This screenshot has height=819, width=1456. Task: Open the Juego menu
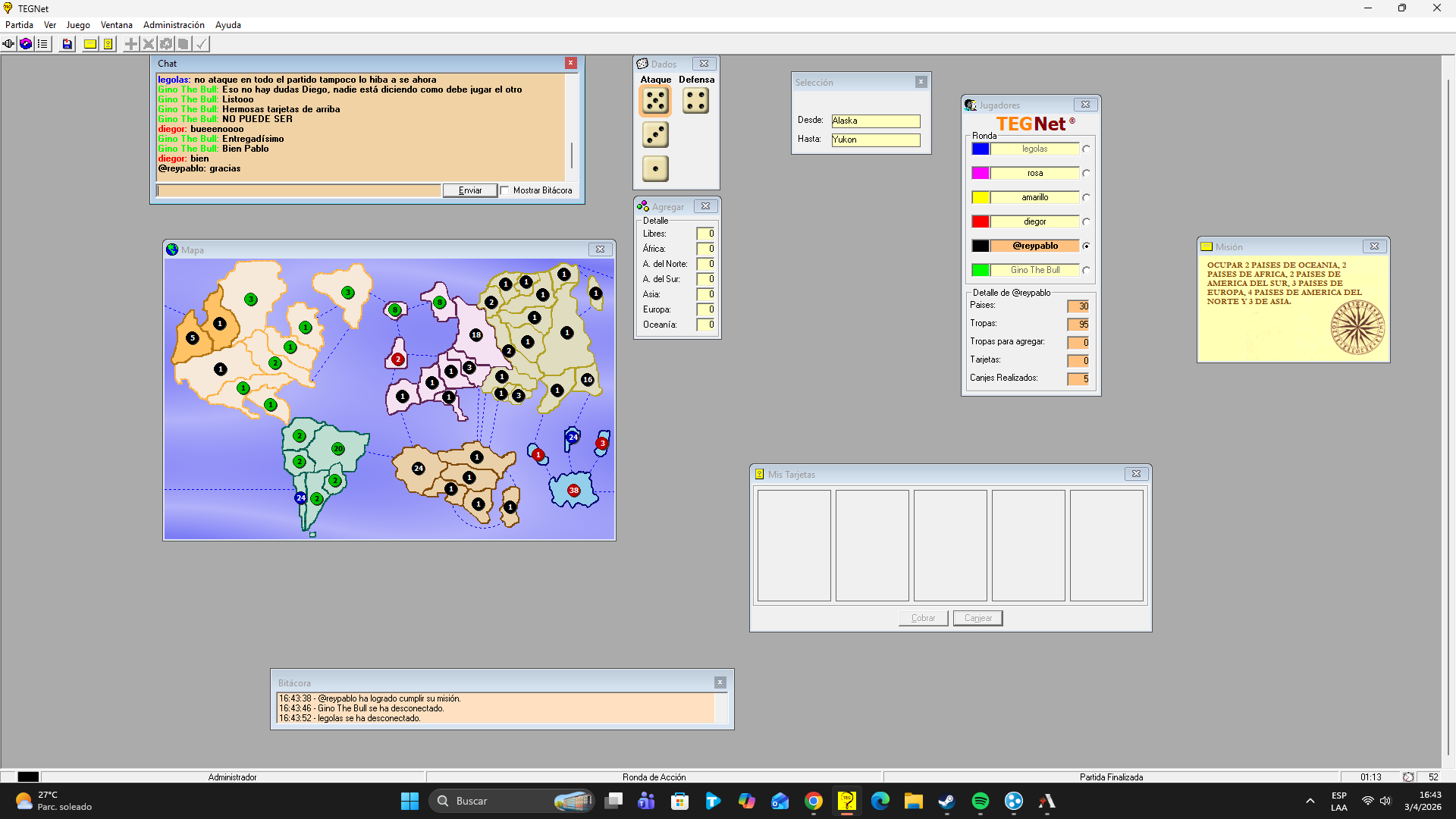click(x=78, y=25)
